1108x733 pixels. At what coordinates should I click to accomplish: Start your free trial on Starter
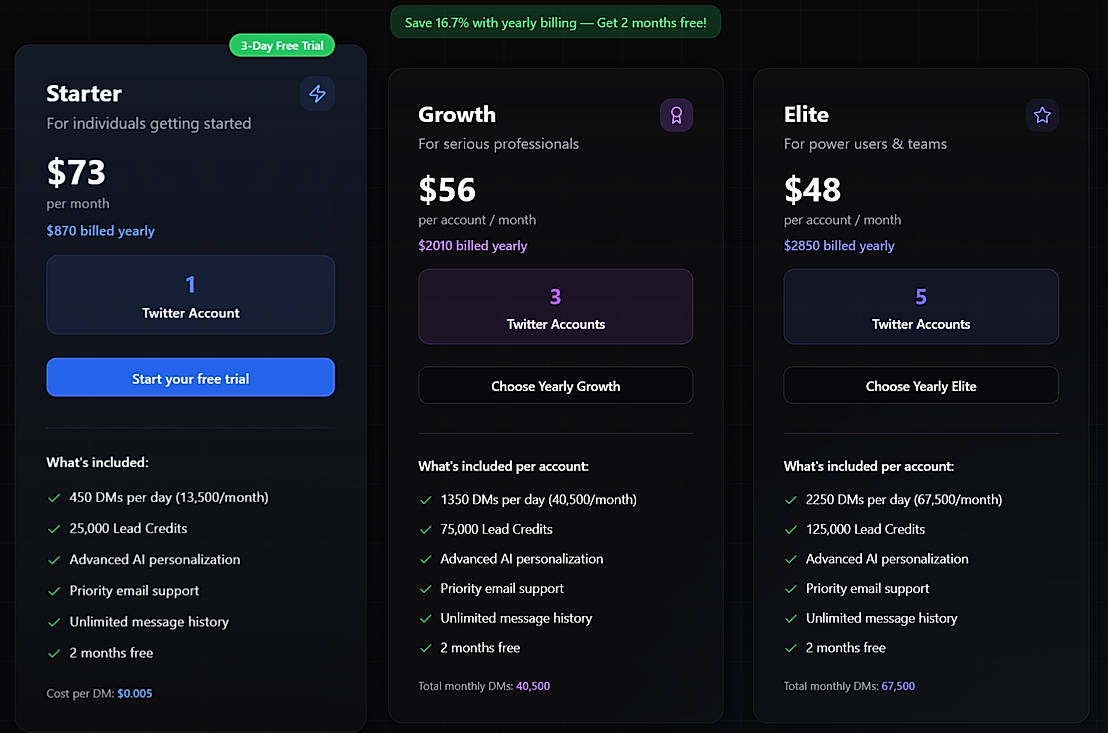[x=190, y=378]
